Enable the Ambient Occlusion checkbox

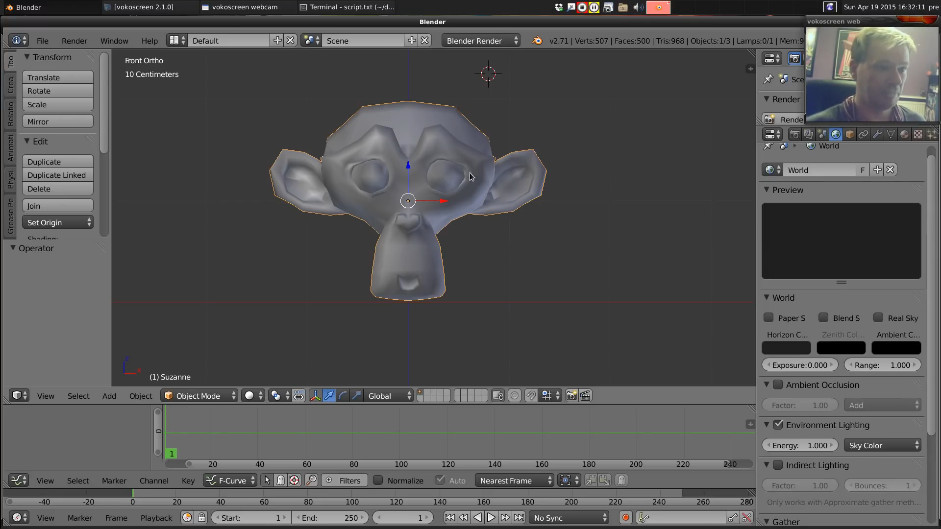click(778, 385)
